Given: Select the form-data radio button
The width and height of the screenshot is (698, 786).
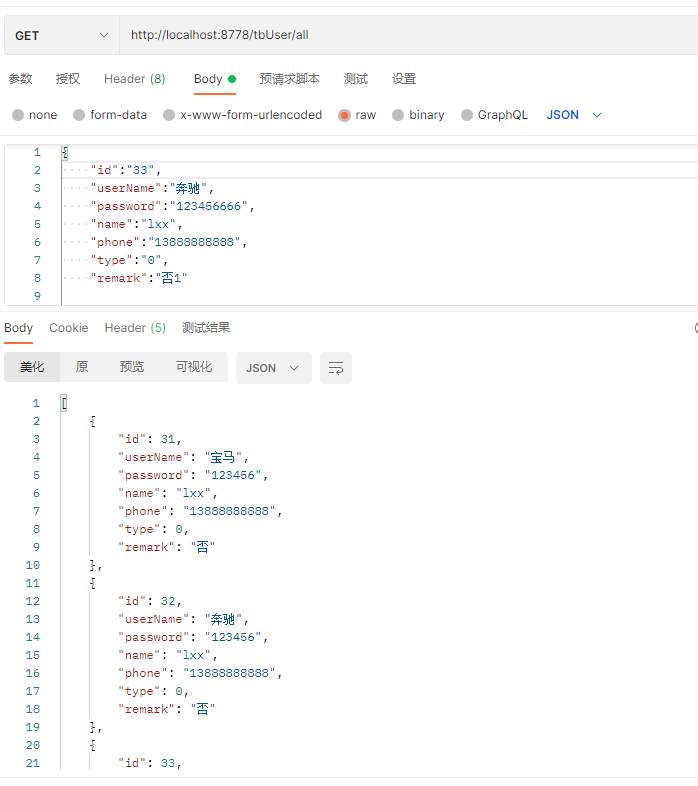Looking at the screenshot, I should (x=79, y=115).
